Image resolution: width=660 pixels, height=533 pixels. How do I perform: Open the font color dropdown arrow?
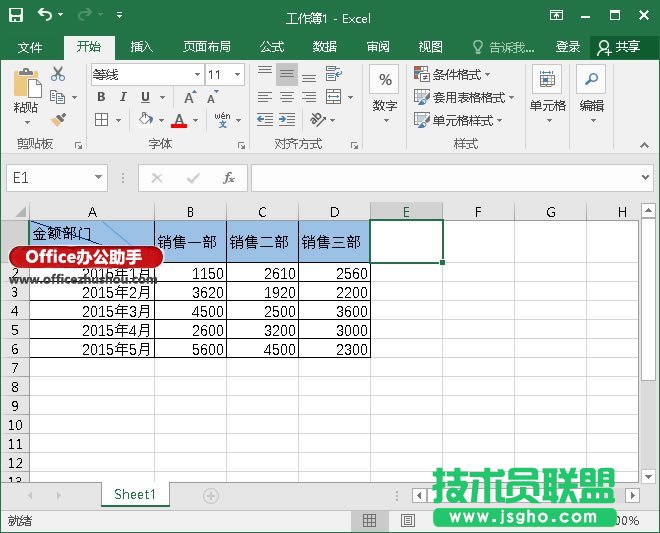(x=196, y=121)
